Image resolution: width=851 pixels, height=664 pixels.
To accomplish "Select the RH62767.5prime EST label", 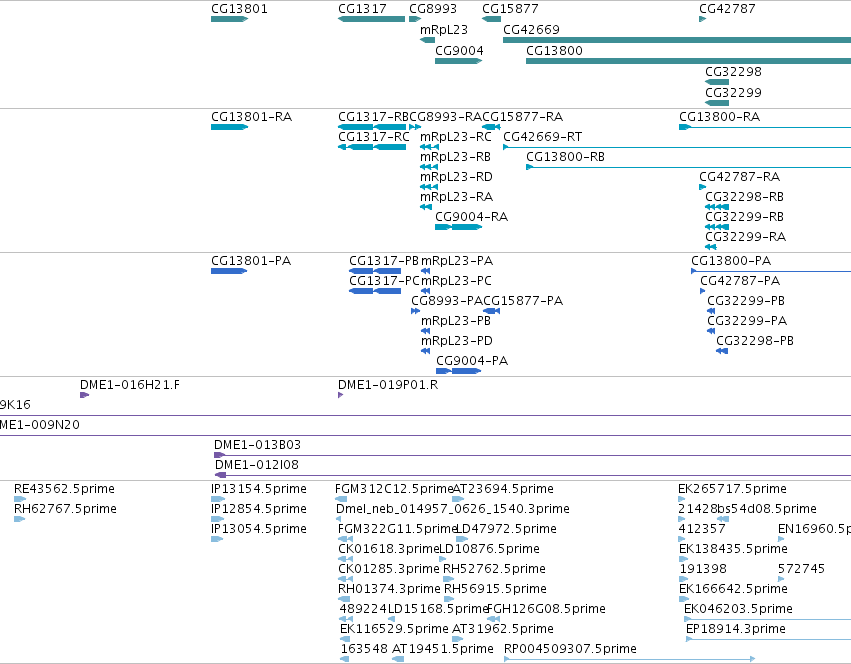I will pyautogui.click(x=65, y=509).
